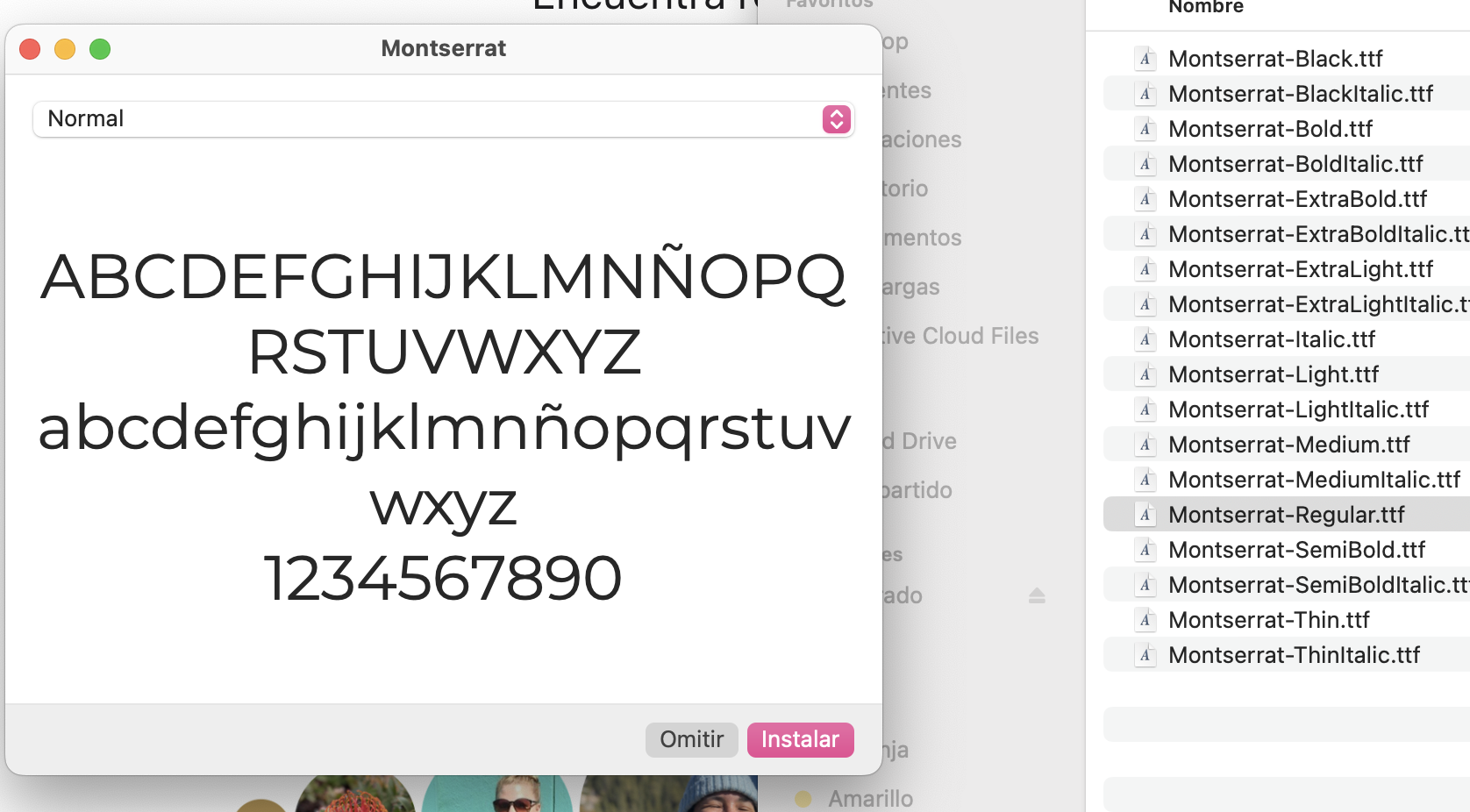Select the file name Montserrat-Black.ttf
The width and height of the screenshot is (1470, 812).
[1275, 59]
